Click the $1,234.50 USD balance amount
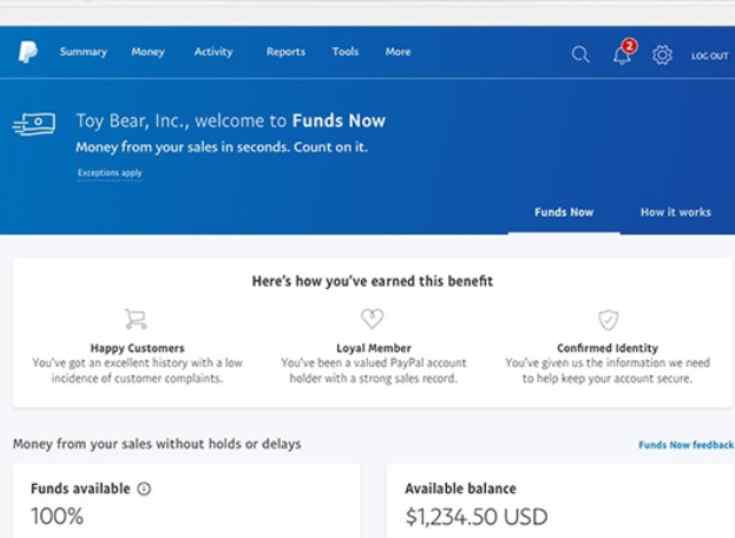The width and height of the screenshot is (735, 538). pos(476,517)
